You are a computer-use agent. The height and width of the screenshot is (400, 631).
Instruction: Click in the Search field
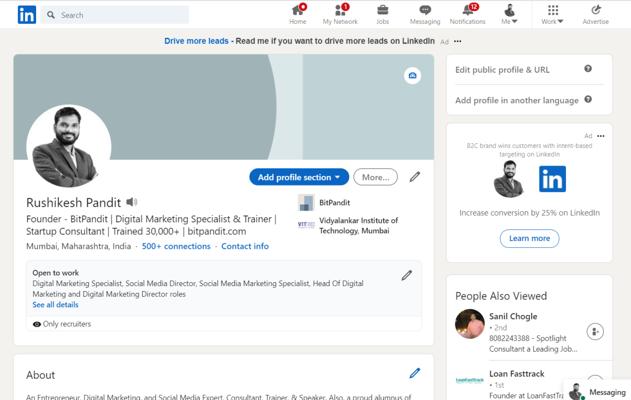(x=120, y=15)
